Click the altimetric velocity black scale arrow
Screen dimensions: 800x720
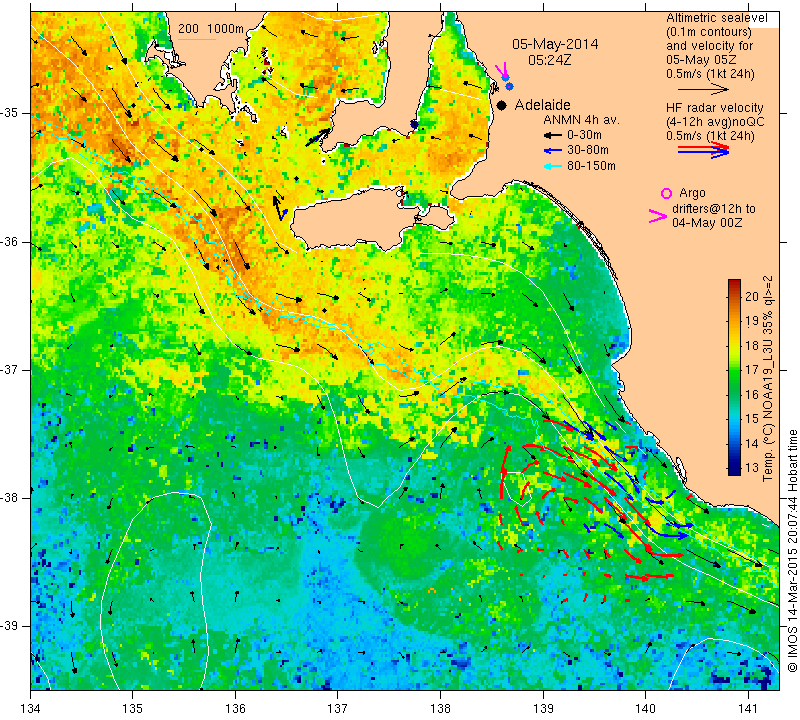pyautogui.click(x=703, y=89)
